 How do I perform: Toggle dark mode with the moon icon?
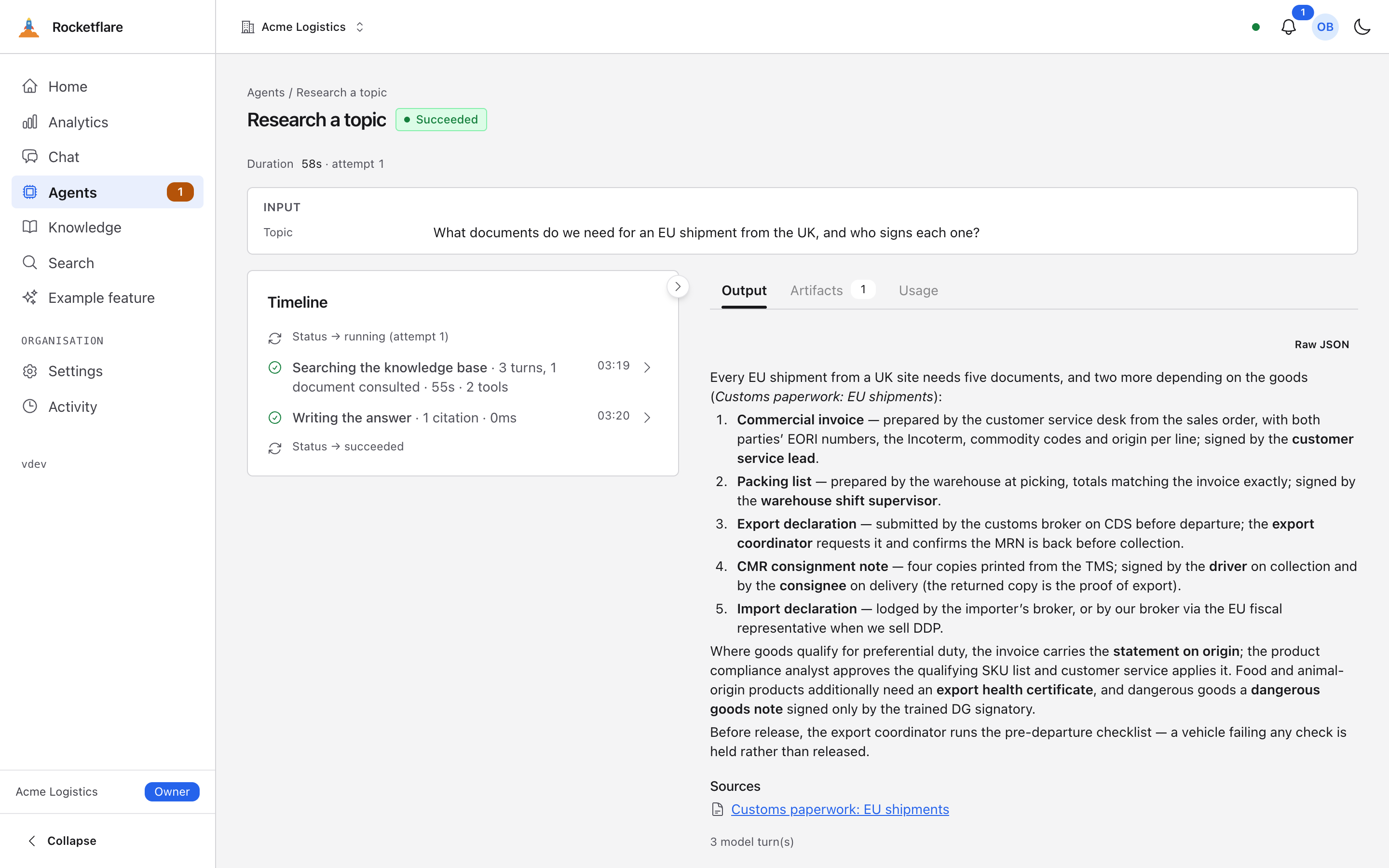point(1362,27)
